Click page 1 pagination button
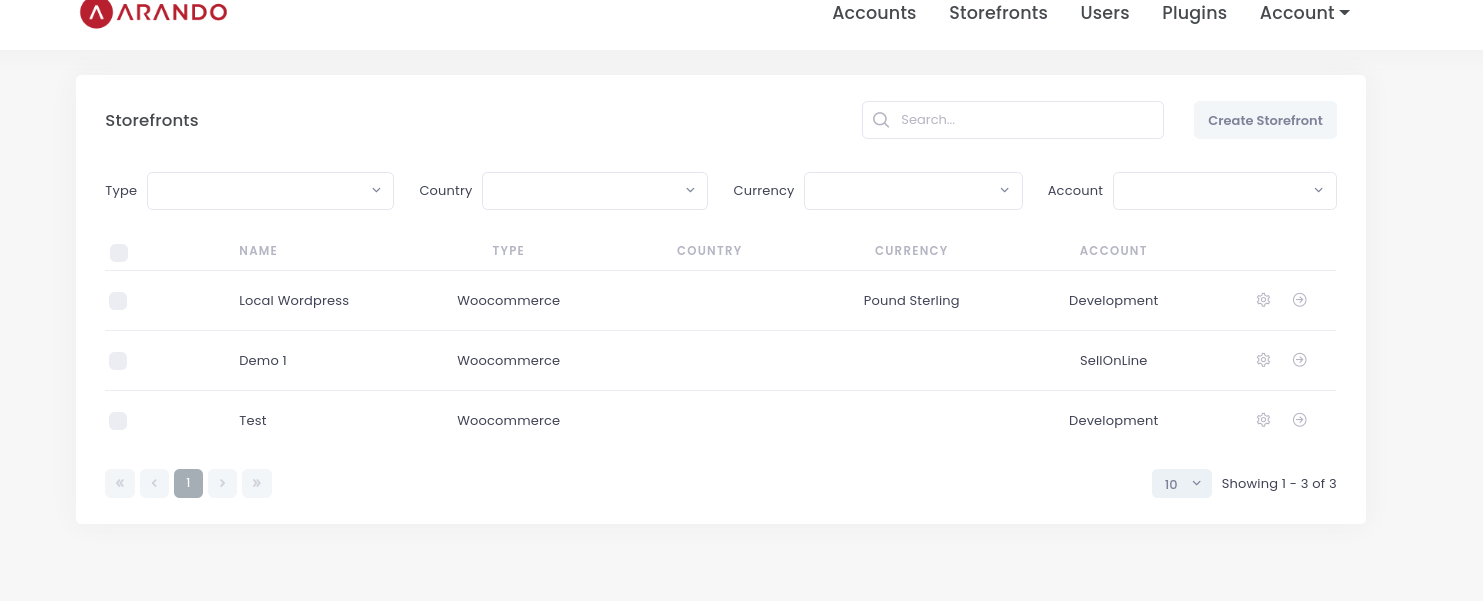Screen dimensions: 1483x601 pyautogui.click(x=188, y=484)
